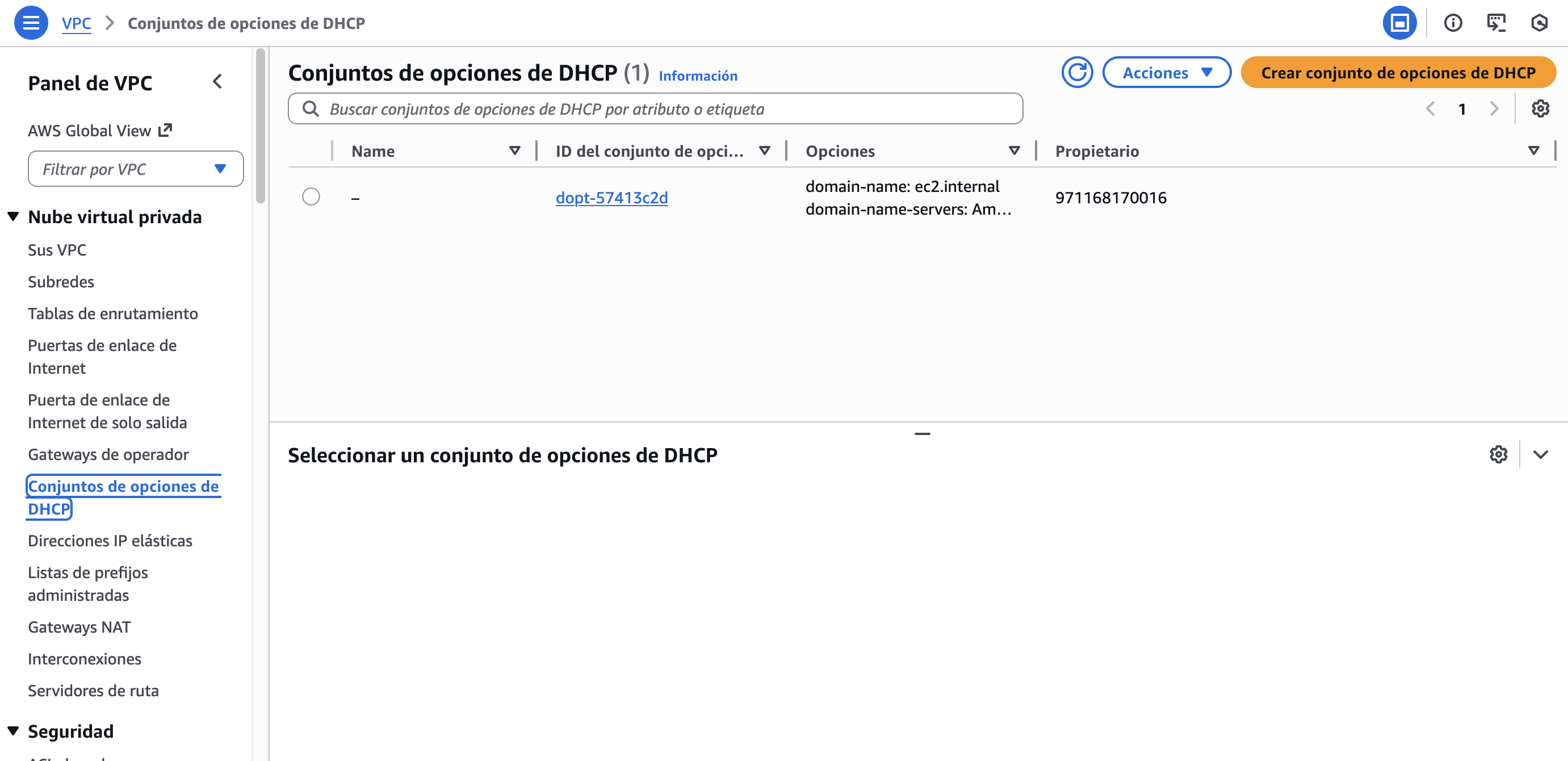Open CloudShell icon in top bar
The image size is (1568, 761).
[1495, 23]
